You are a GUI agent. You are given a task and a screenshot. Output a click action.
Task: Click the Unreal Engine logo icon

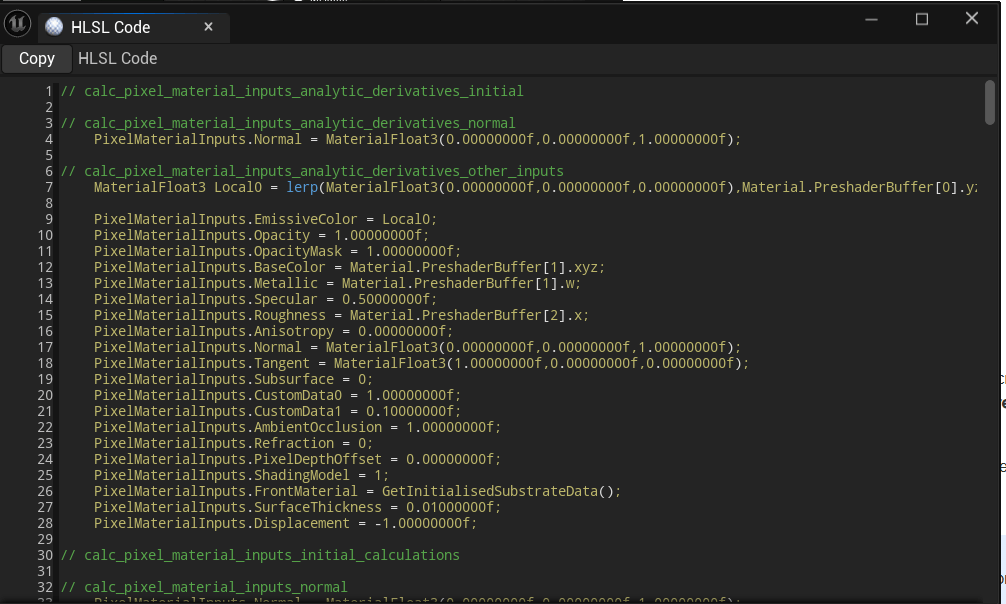[17, 25]
